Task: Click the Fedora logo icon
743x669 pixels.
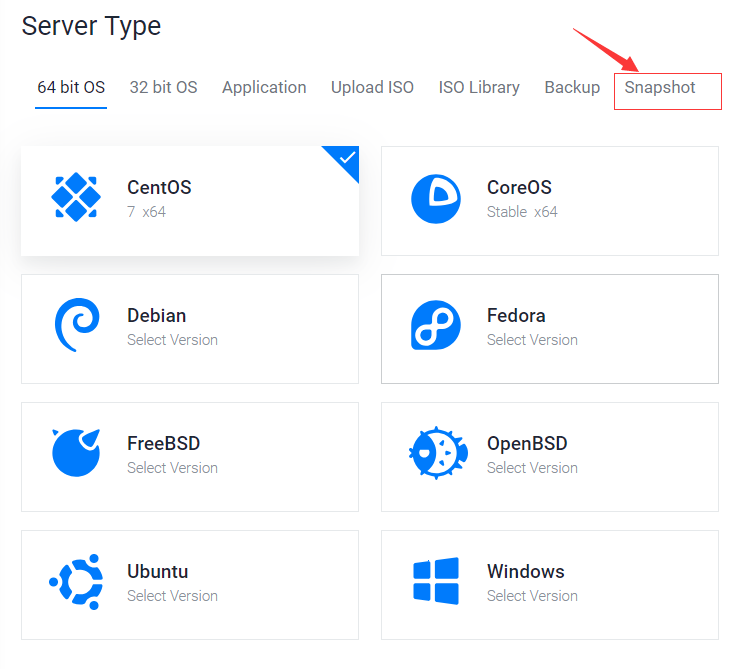Action: point(436,325)
